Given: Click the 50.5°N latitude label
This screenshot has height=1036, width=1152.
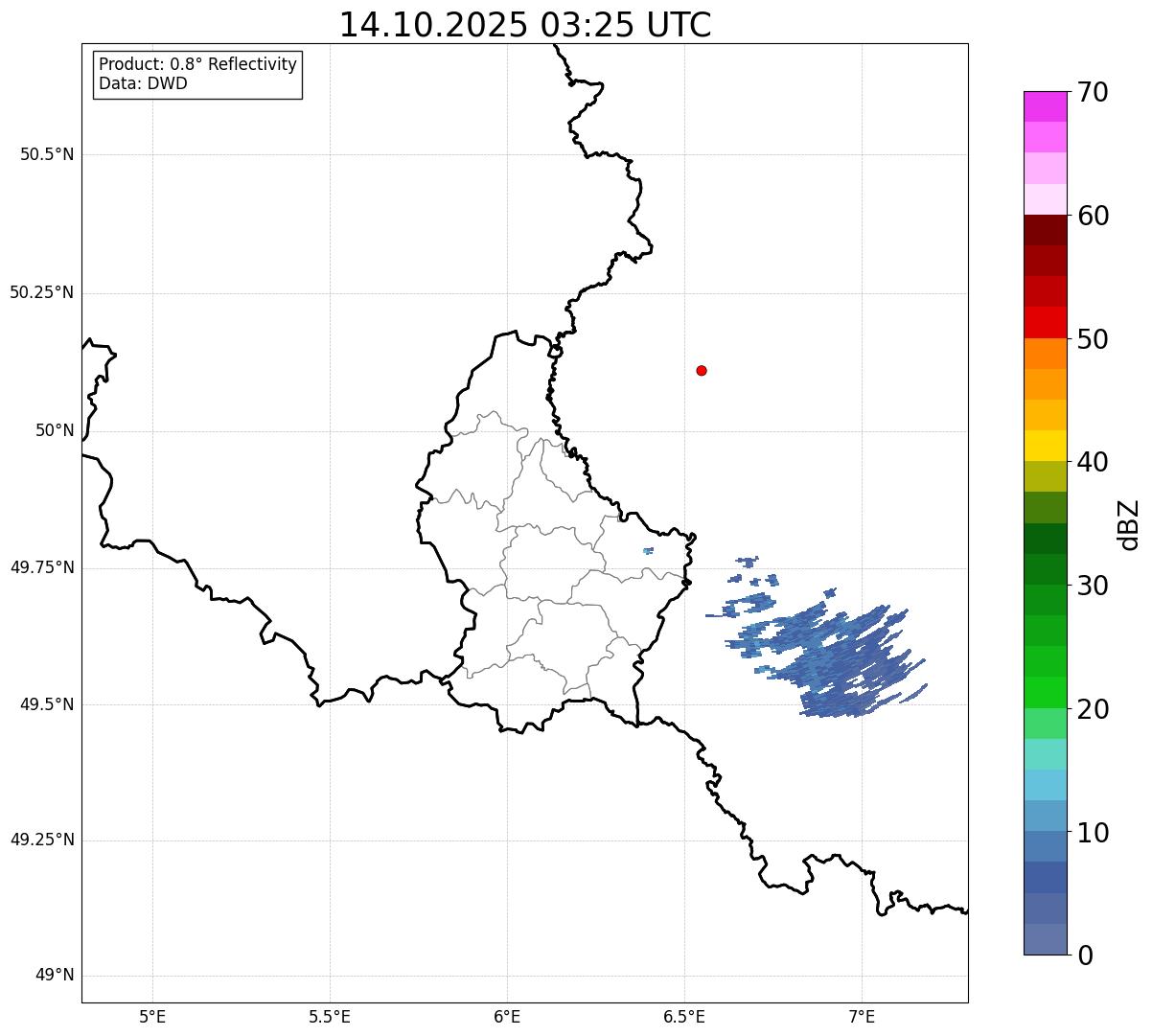Looking at the screenshot, I should click(x=47, y=154).
